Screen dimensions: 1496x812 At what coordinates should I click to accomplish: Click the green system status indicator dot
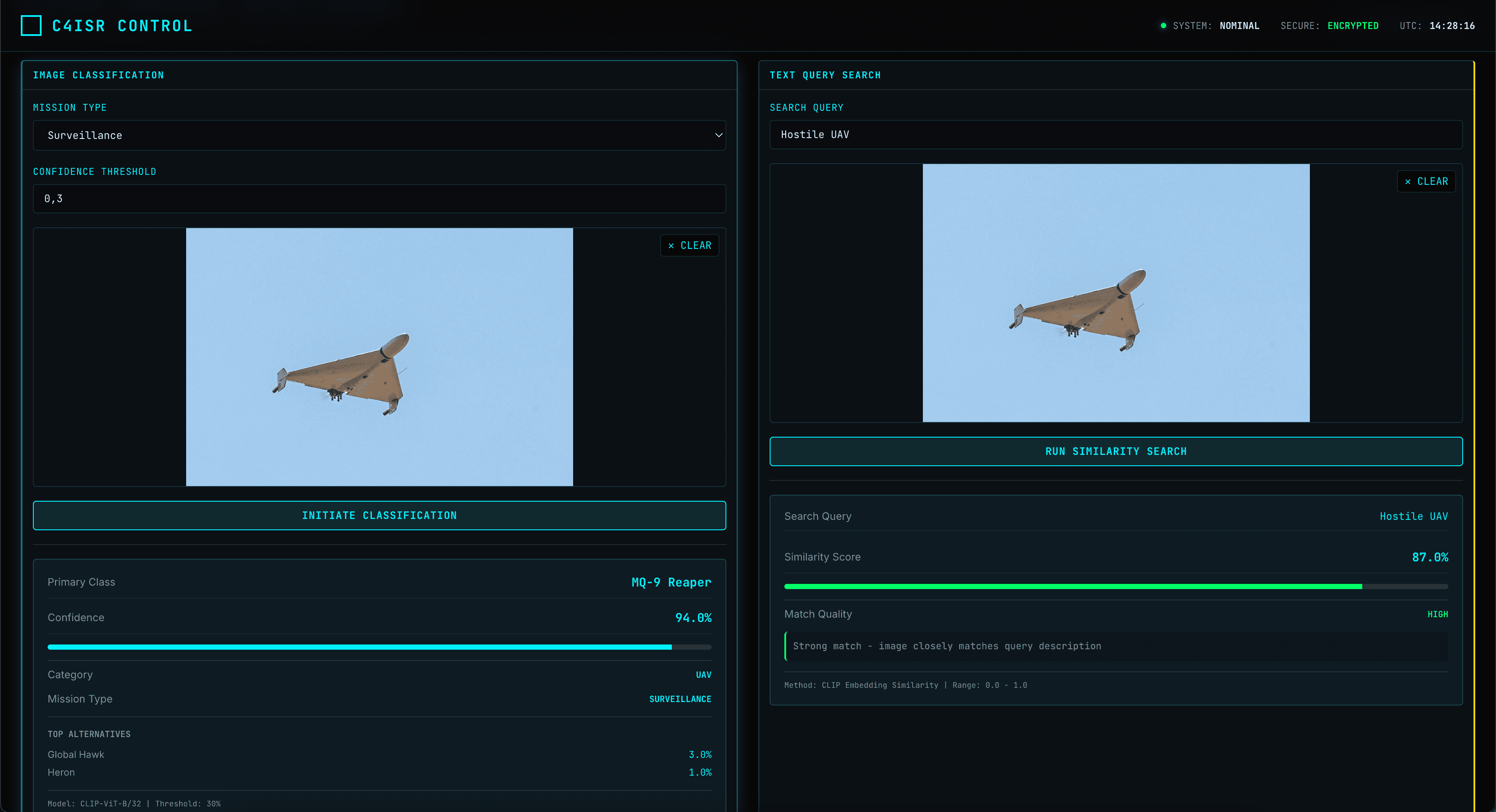point(1163,25)
